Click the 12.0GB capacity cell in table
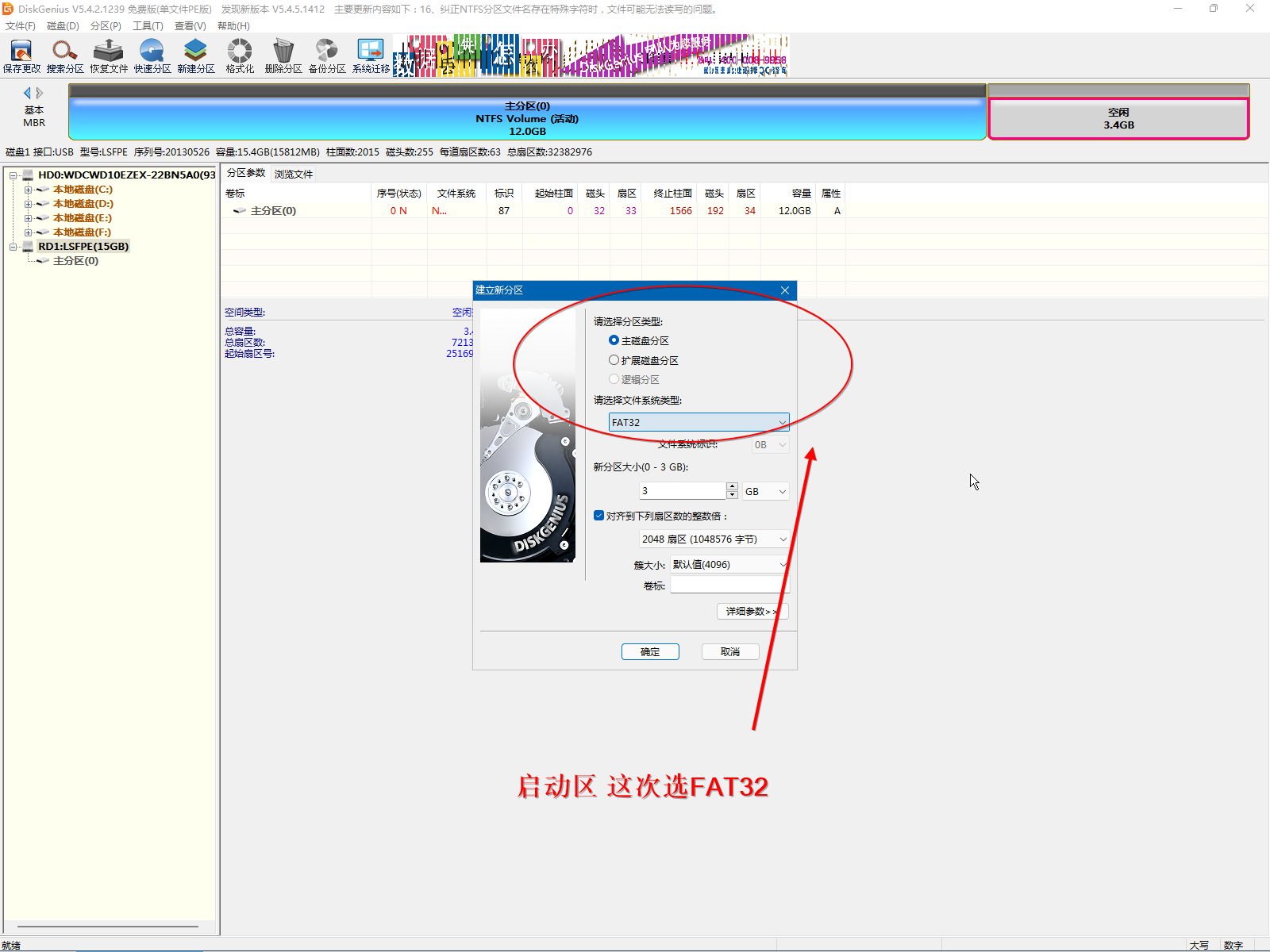The height and width of the screenshot is (952, 1270). pos(795,211)
